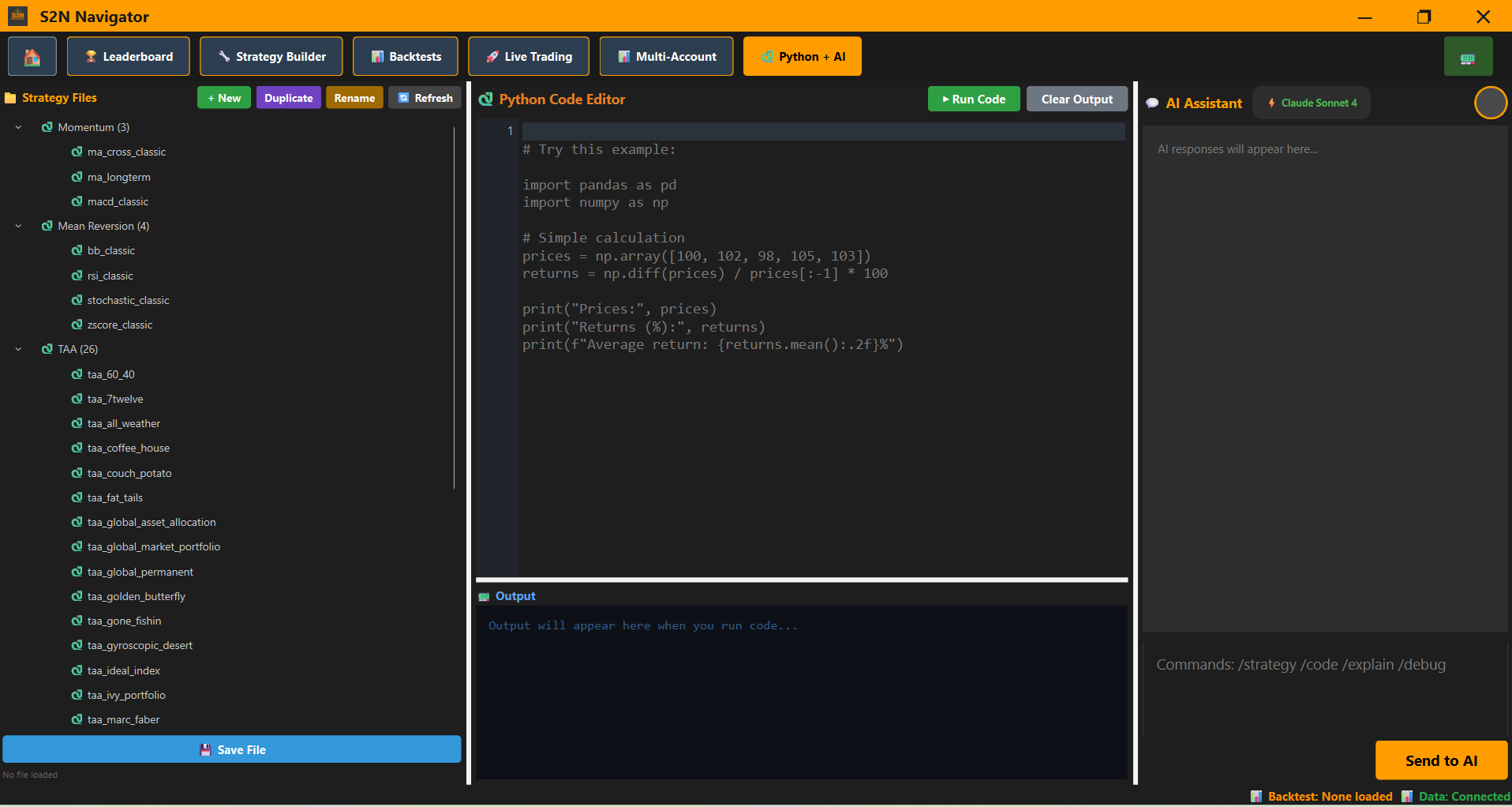Viewport: 1512px width, 807px height.
Task: Open the Claude Sonnet 4 model selector
Action: (x=1312, y=103)
